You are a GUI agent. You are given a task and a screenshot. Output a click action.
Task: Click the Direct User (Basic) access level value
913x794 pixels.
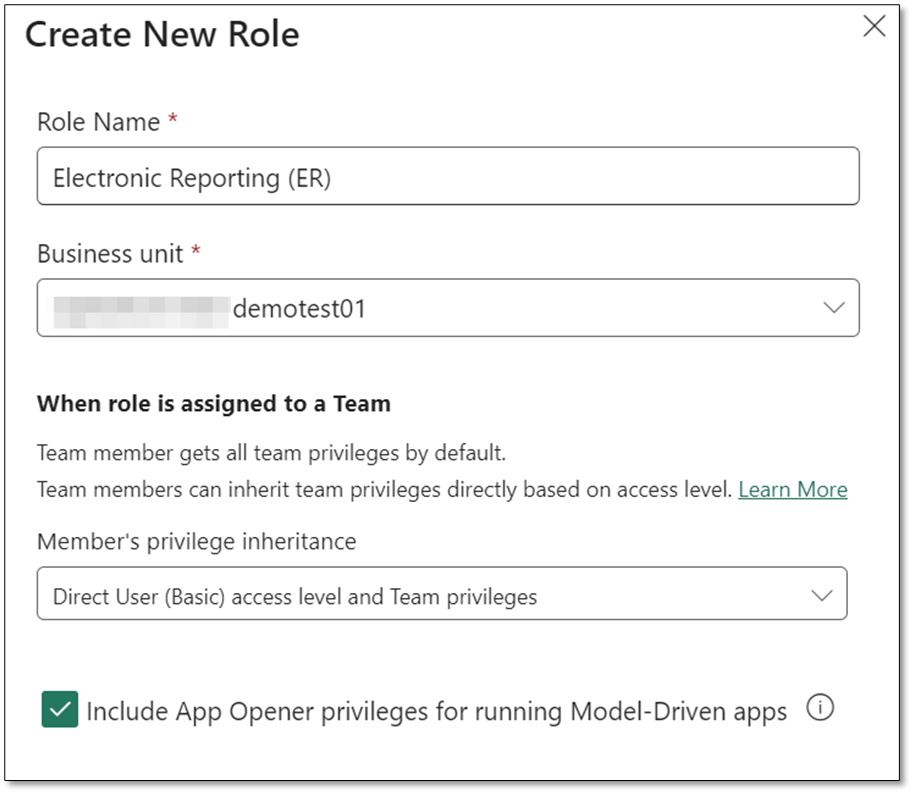294,597
